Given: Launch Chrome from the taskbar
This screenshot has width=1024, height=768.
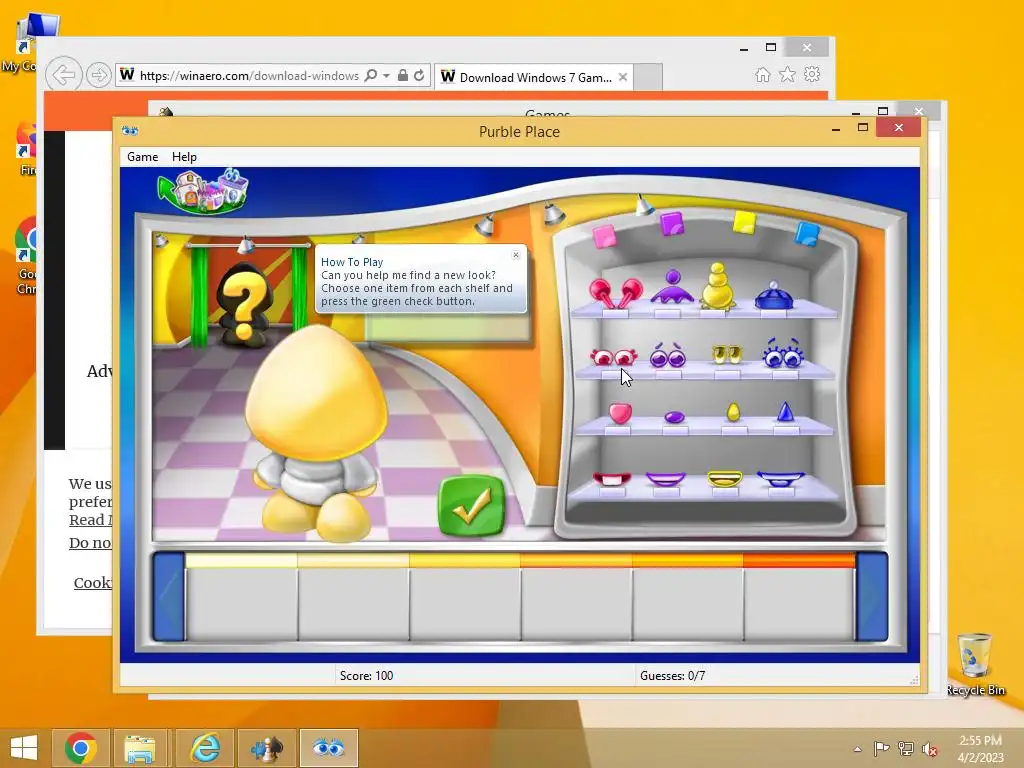Looking at the screenshot, I should pyautogui.click(x=80, y=748).
